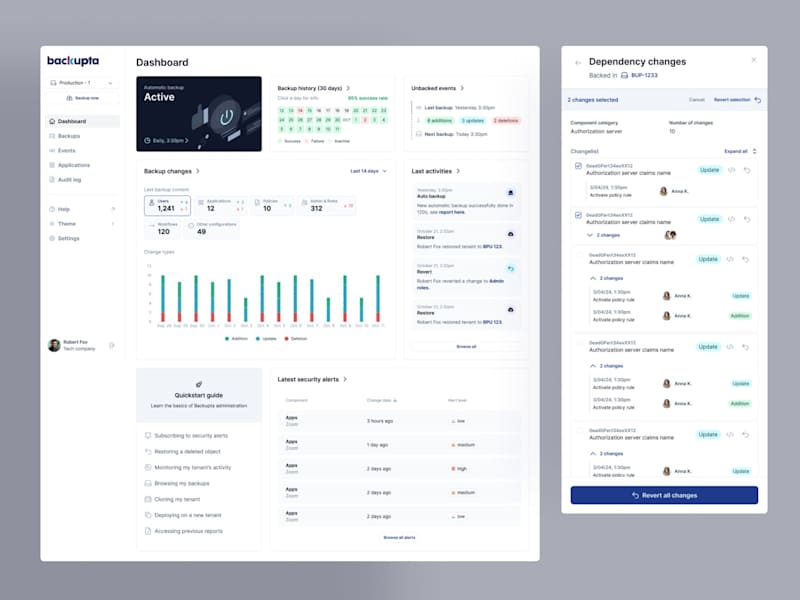Select the Users 1,241 stat card
This screenshot has height=600, width=800.
point(167,206)
